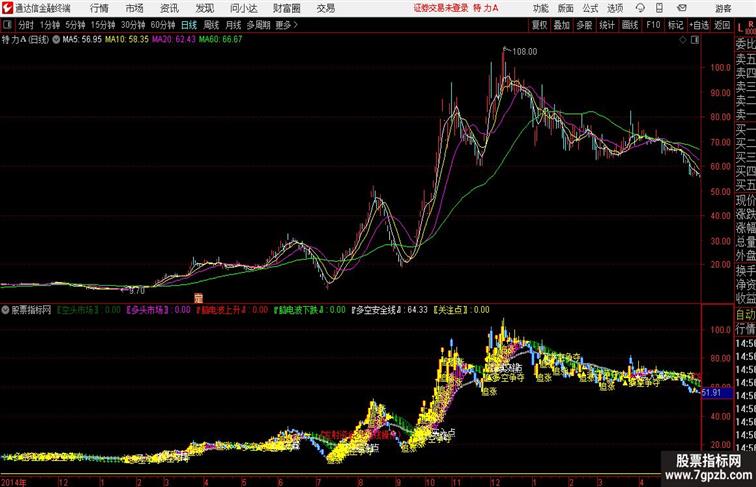The image size is (756, 487).
Task: Click the 多股 multi-stock button
Action: click(x=584, y=25)
